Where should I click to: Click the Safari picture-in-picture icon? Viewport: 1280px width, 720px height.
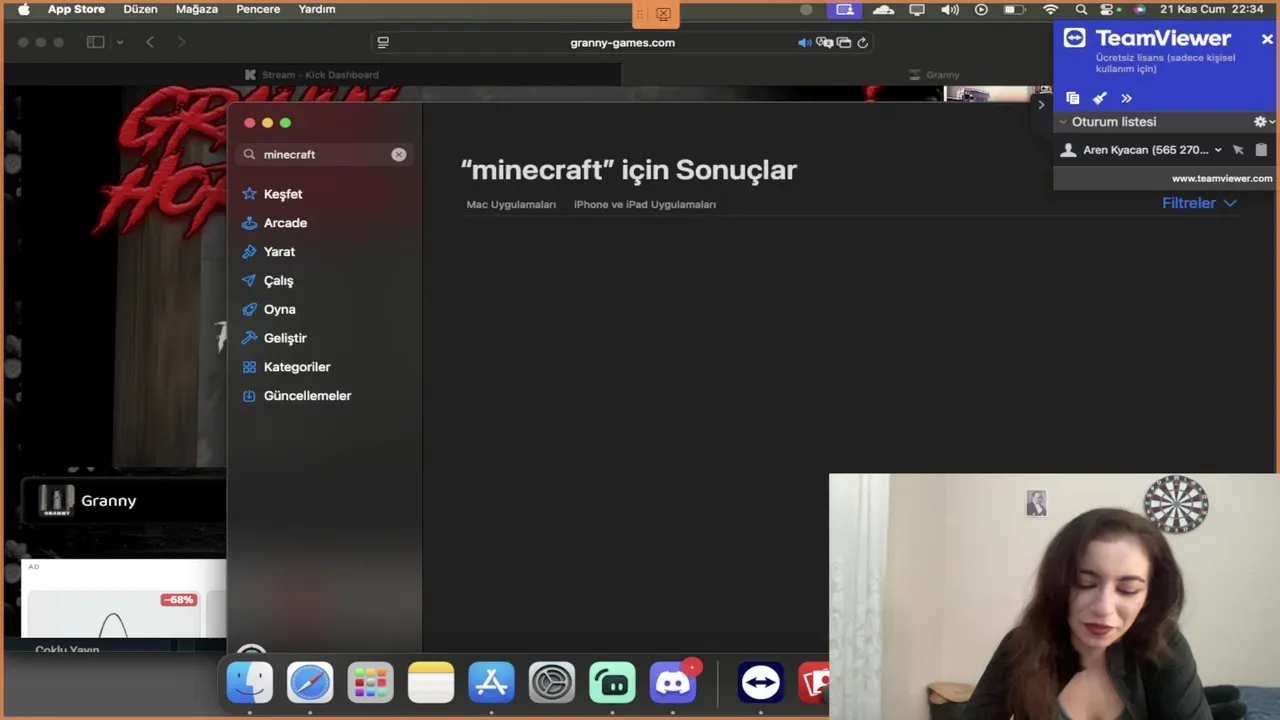pyautogui.click(x=844, y=42)
